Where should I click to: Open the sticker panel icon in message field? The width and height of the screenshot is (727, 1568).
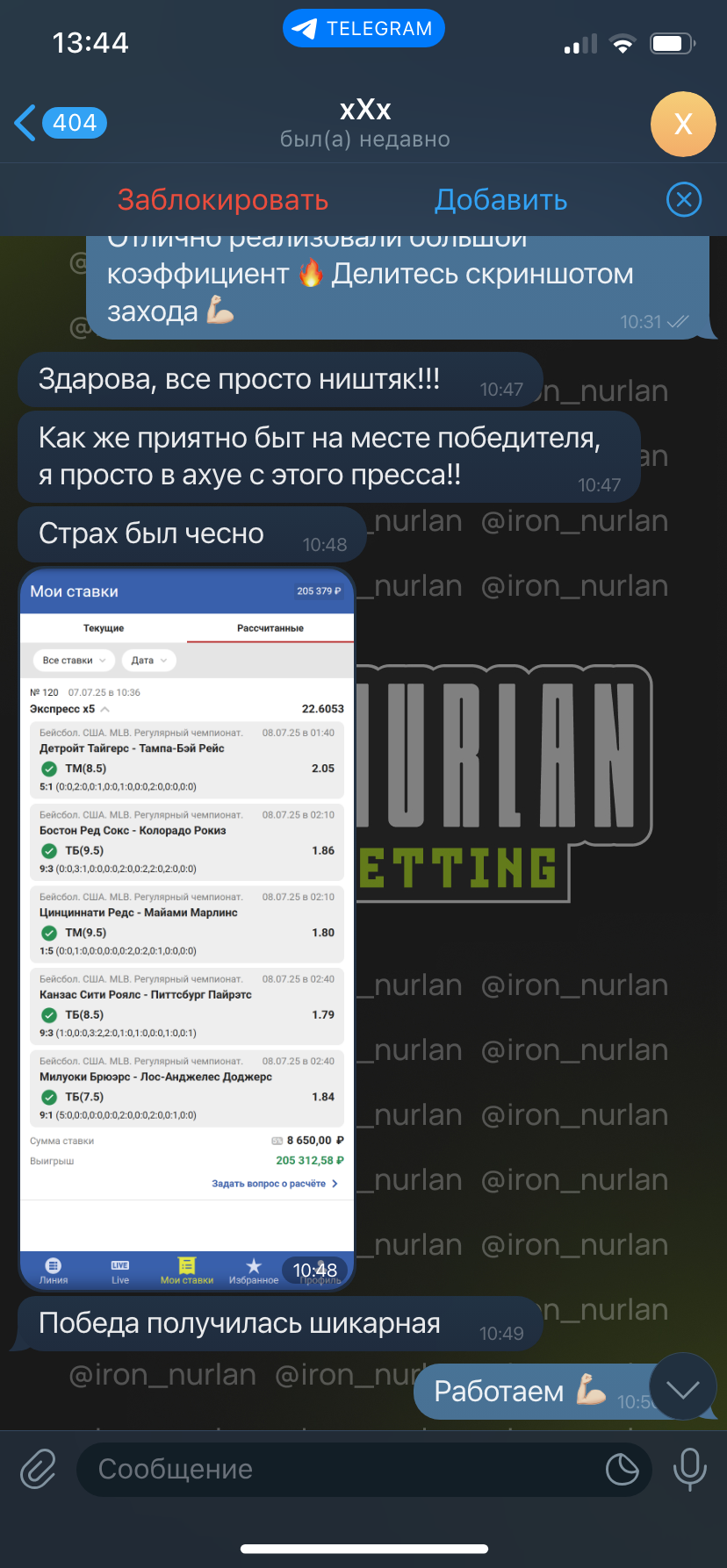click(622, 1469)
